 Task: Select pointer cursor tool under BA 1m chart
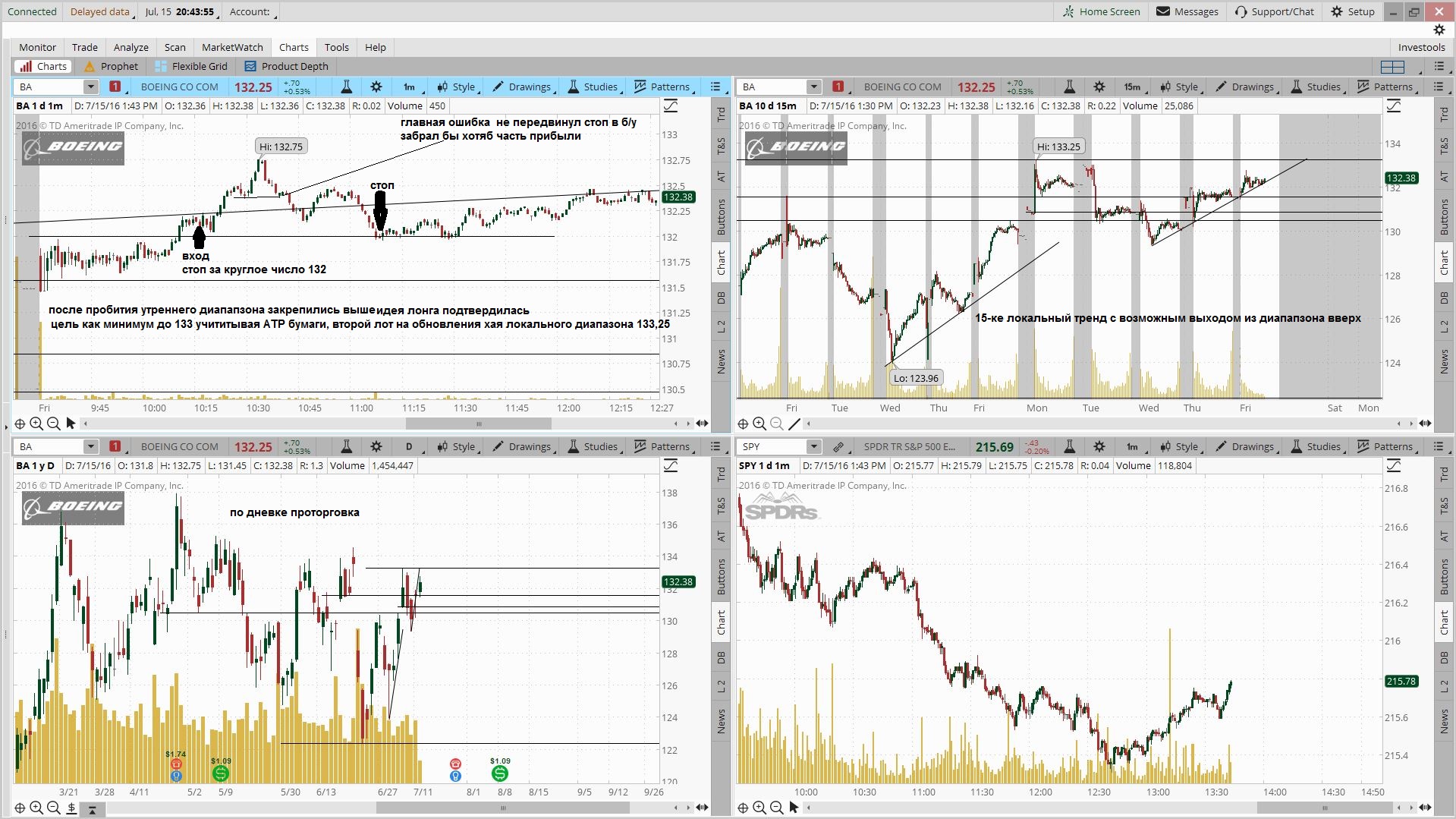tap(71, 424)
